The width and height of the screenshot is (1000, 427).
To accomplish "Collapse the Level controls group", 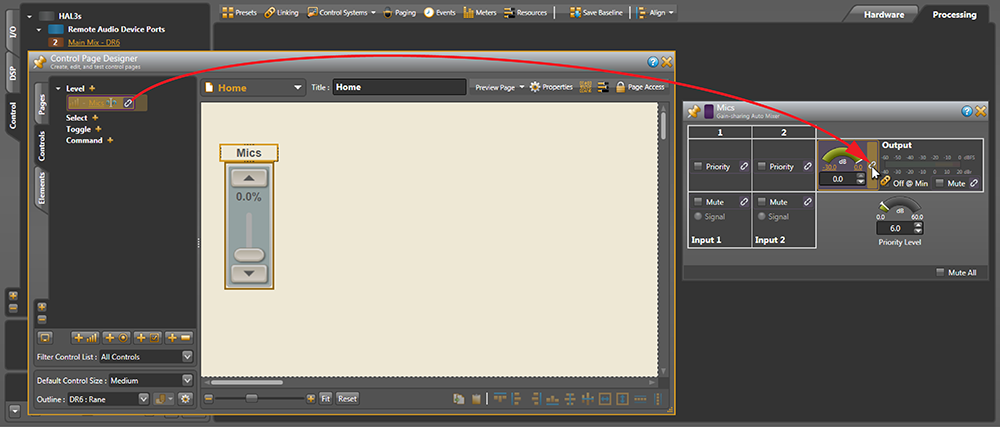I will pos(58,89).
